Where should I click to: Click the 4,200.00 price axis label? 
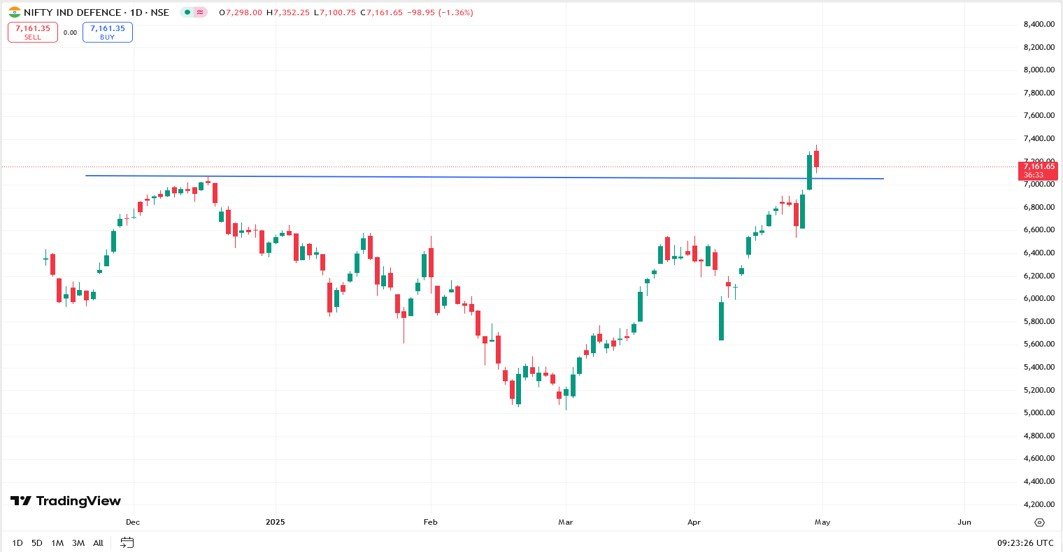point(1039,505)
